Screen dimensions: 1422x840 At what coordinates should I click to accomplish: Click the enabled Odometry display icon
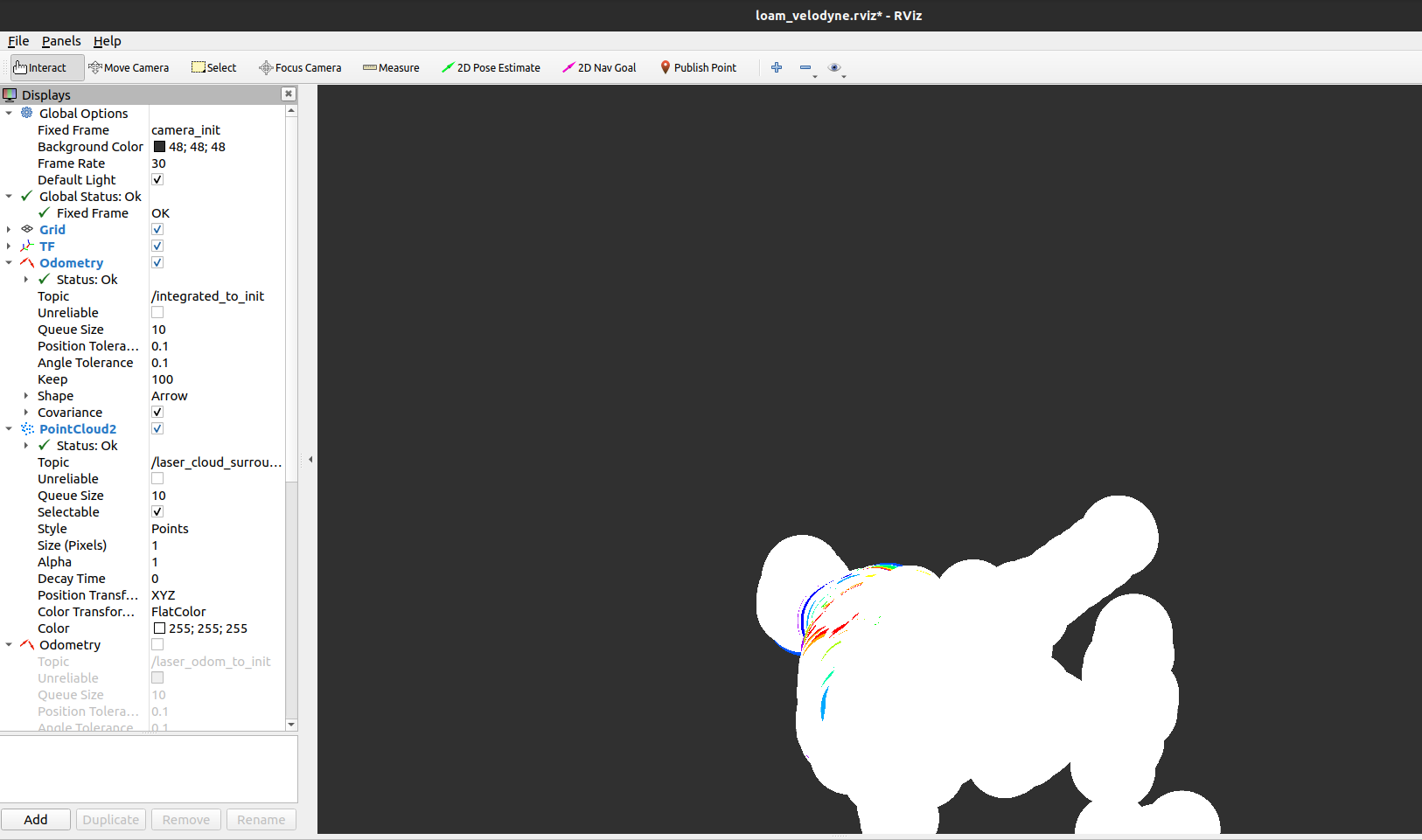point(27,262)
